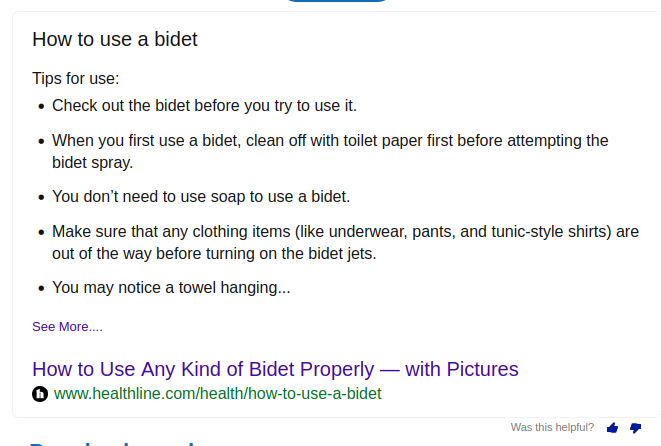The width and height of the screenshot is (661, 446).
Task: Click the 'Tips for use:' text
Action: pyautogui.click(x=75, y=78)
